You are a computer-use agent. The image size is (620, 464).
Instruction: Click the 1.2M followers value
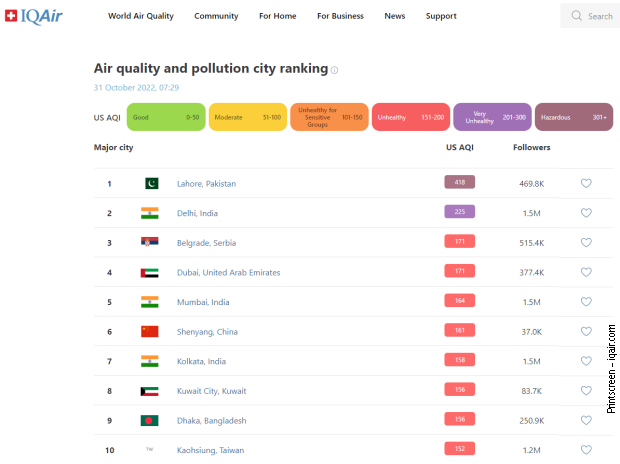click(531, 450)
